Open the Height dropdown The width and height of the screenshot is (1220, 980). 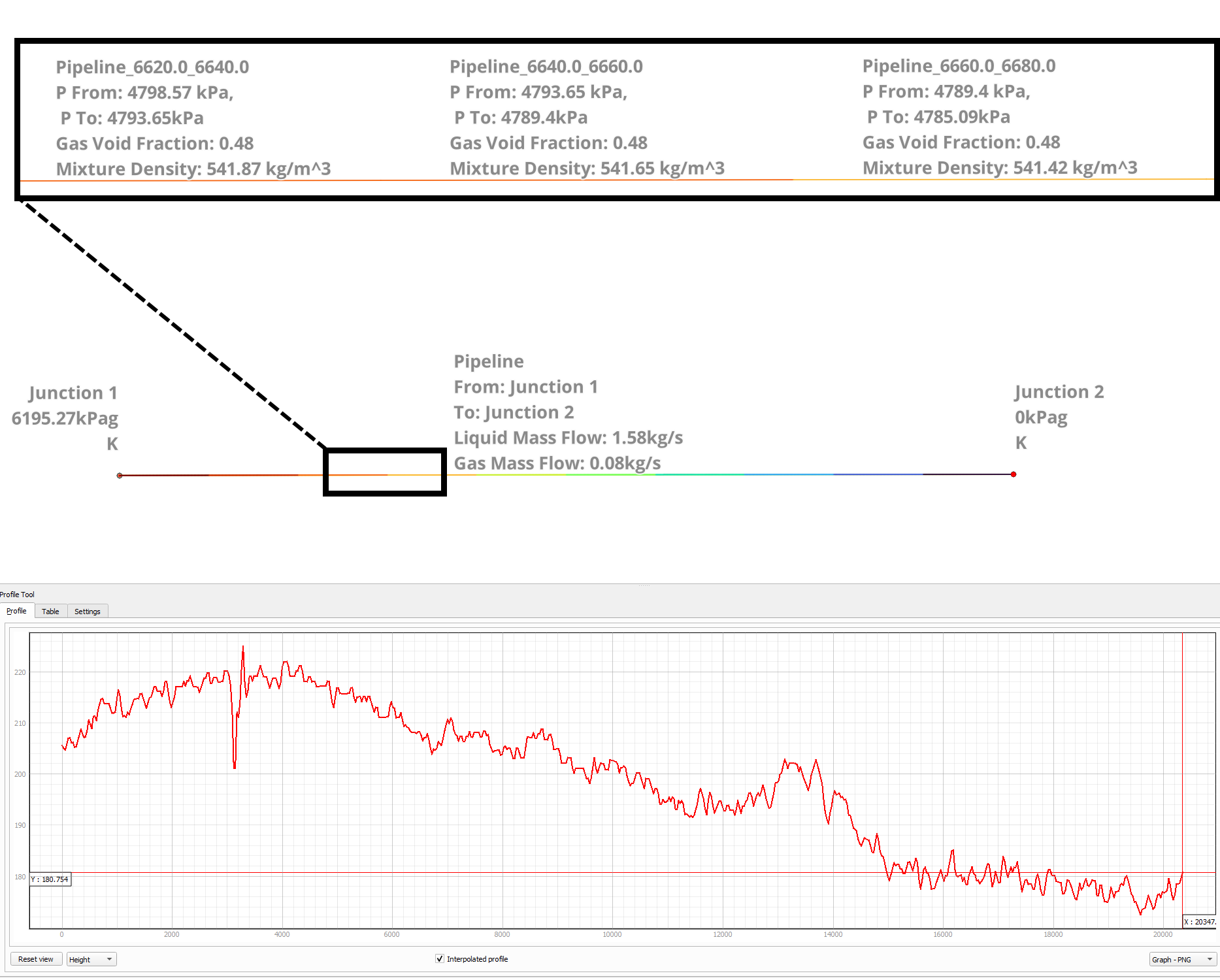coord(91,959)
